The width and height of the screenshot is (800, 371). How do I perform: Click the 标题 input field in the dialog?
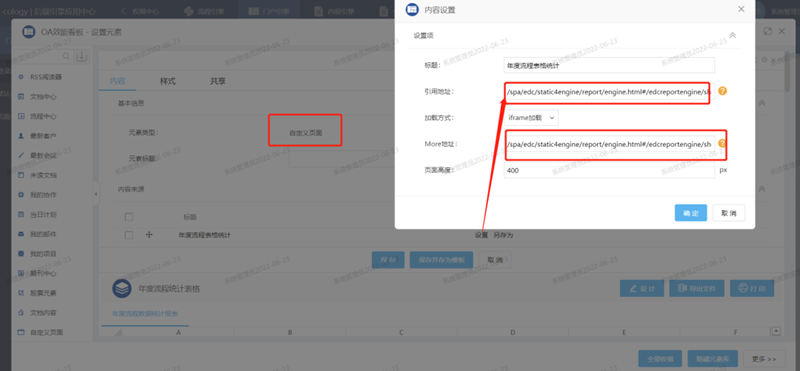(x=609, y=65)
